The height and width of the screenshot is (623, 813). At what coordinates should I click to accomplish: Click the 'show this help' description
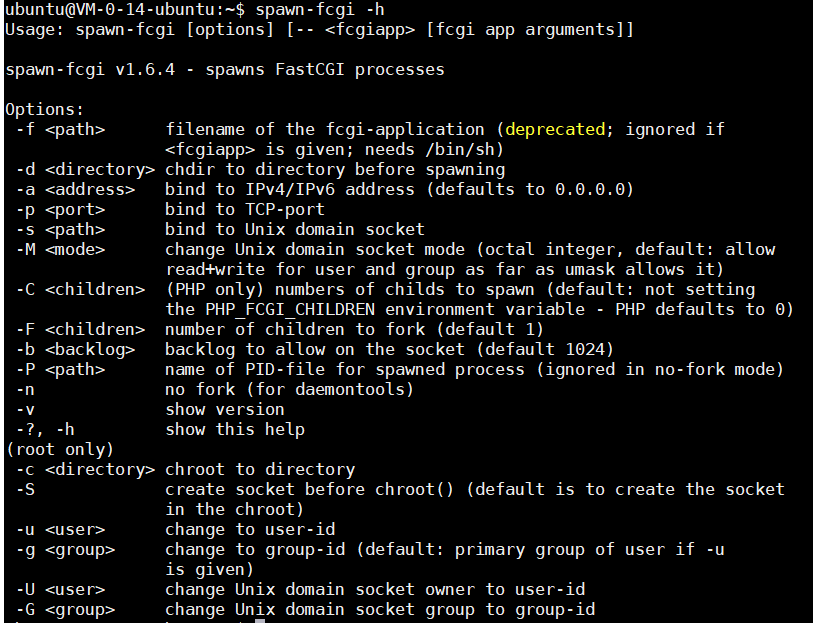(235, 429)
